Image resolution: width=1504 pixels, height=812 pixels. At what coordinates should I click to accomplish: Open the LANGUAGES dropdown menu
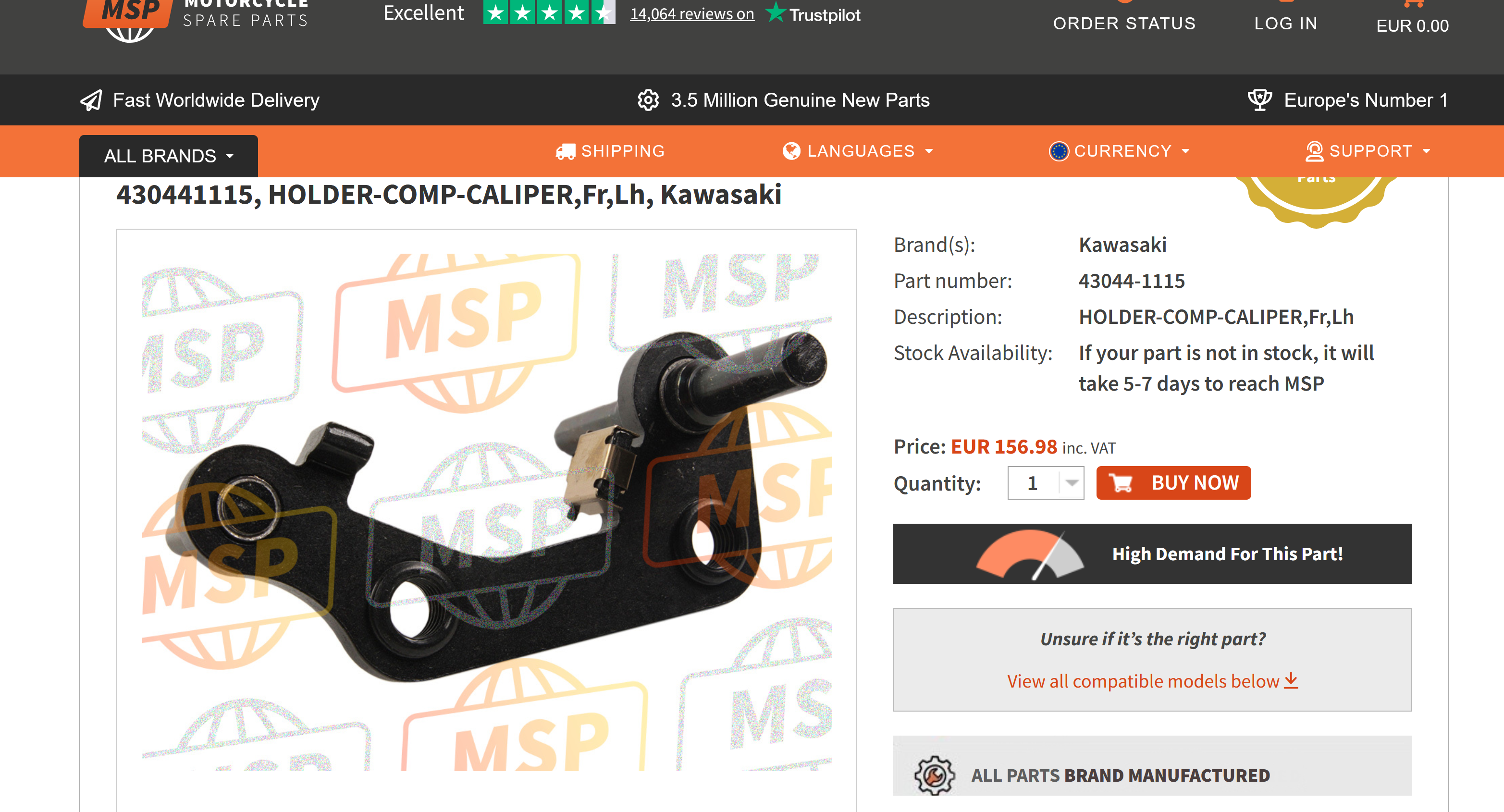point(858,151)
